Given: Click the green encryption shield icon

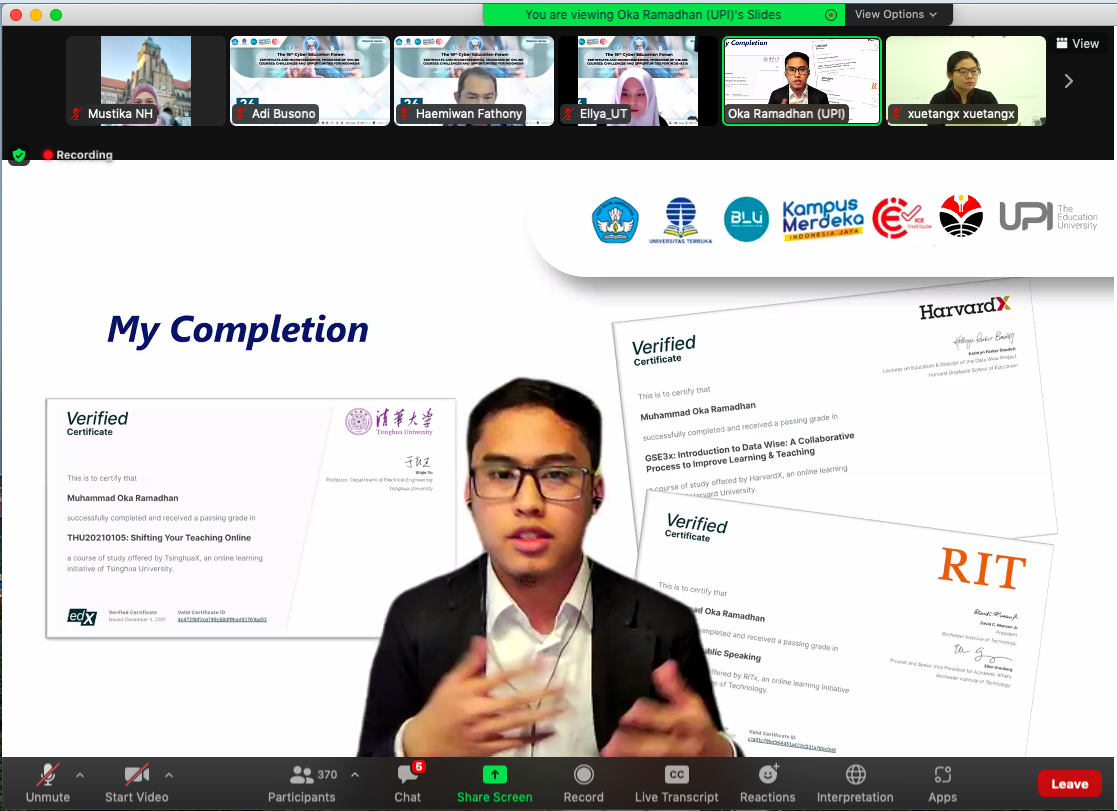Looking at the screenshot, I should pos(19,155).
